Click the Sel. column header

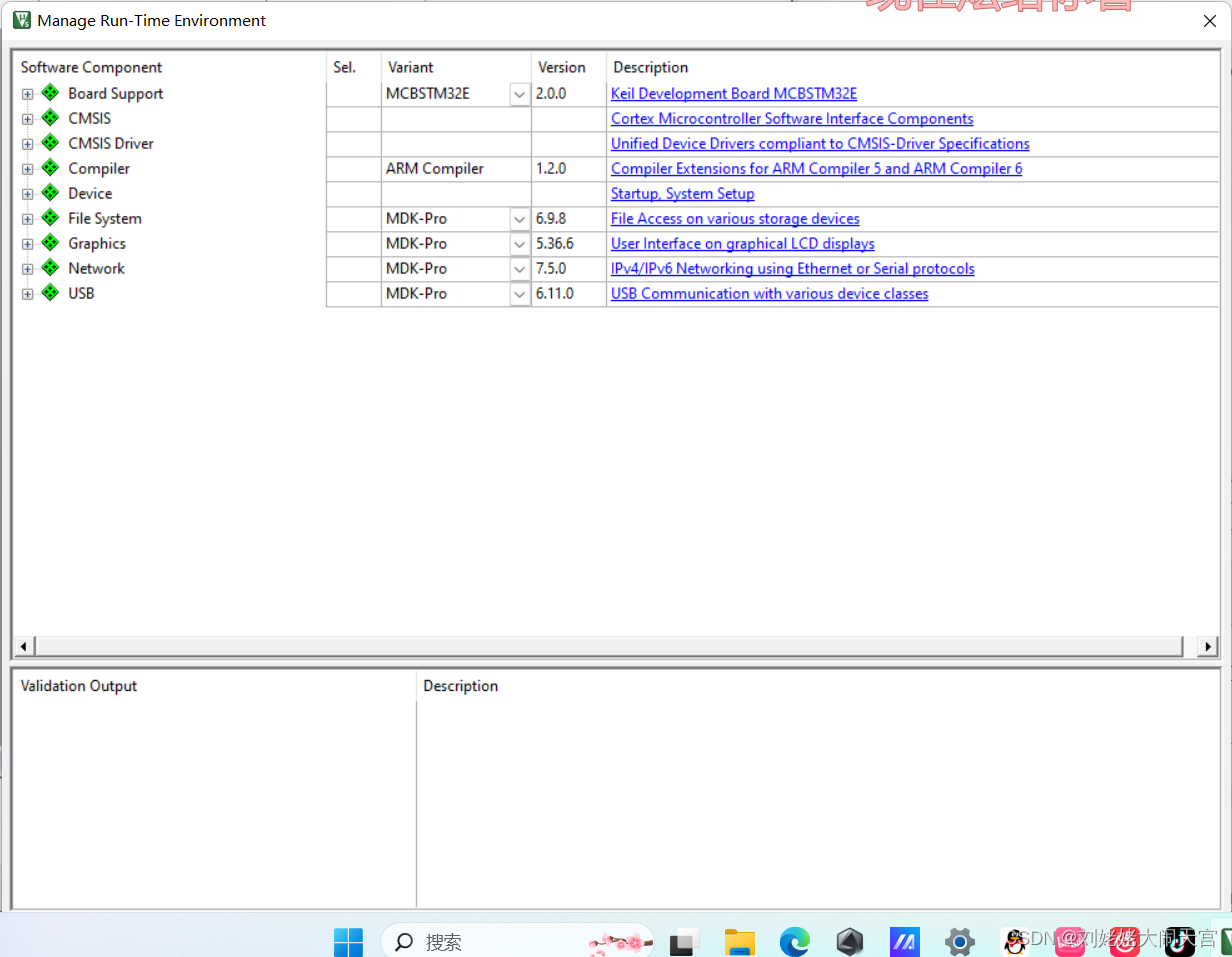pos(344,67)
